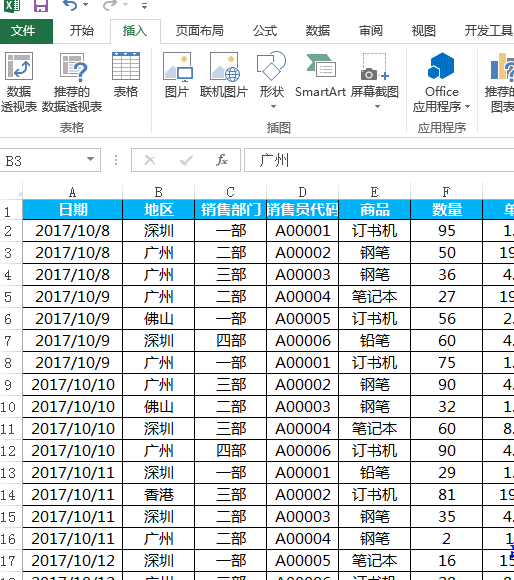Open the Undo history dropdown arrow
The height and width of the screenshot is (580, 514).
[86, 5]
